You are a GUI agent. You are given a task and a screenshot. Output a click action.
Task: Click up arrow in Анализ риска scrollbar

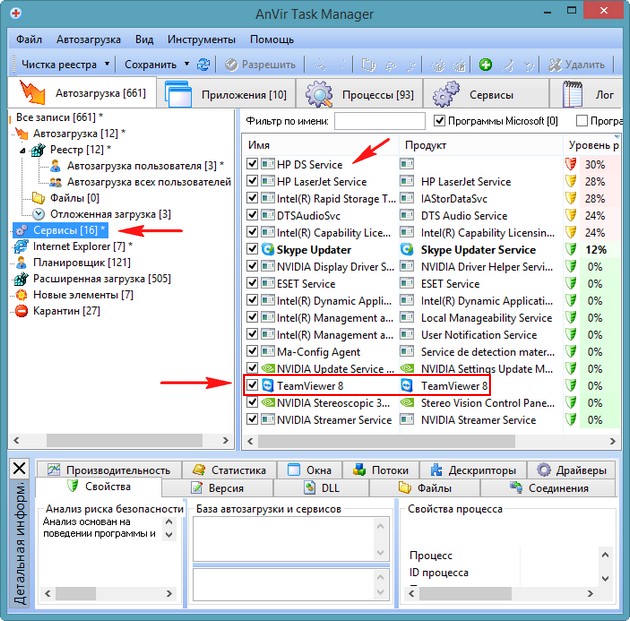(169, 522)
